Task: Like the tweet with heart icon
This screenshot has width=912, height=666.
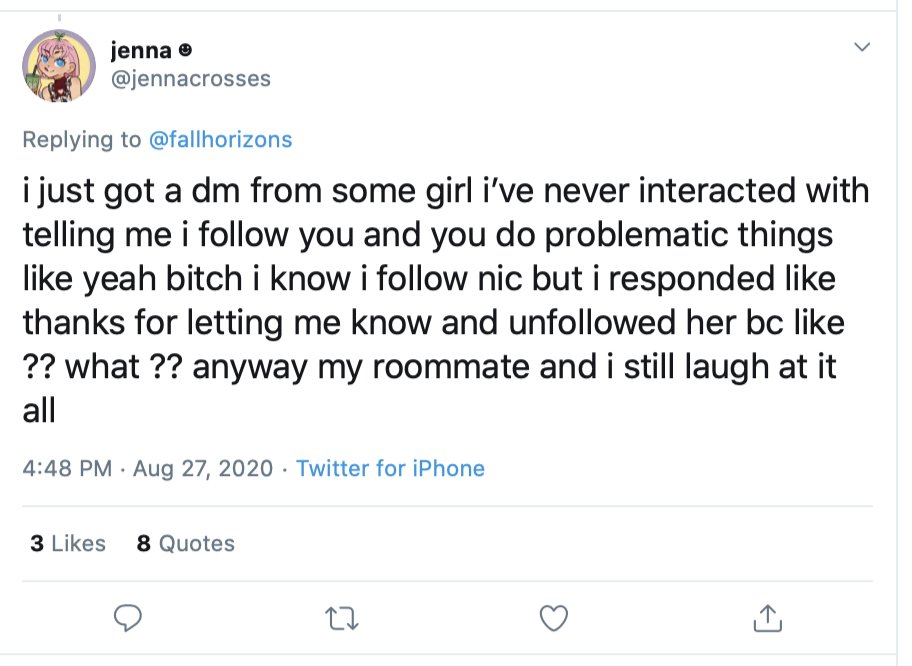Action: coord(553,618)
